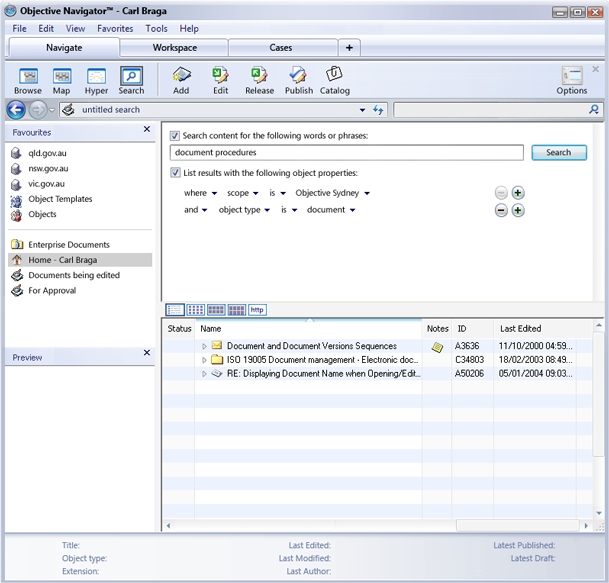Image resolution: width=609 pixels, height=583 pixels.
Task: Open Documents being edited search
Action: click(74, 275)
